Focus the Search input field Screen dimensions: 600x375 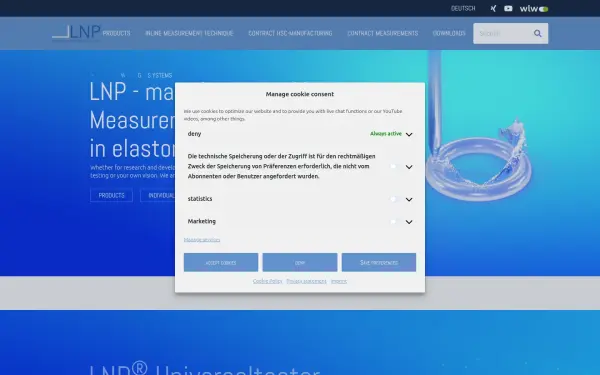(503, 33)
